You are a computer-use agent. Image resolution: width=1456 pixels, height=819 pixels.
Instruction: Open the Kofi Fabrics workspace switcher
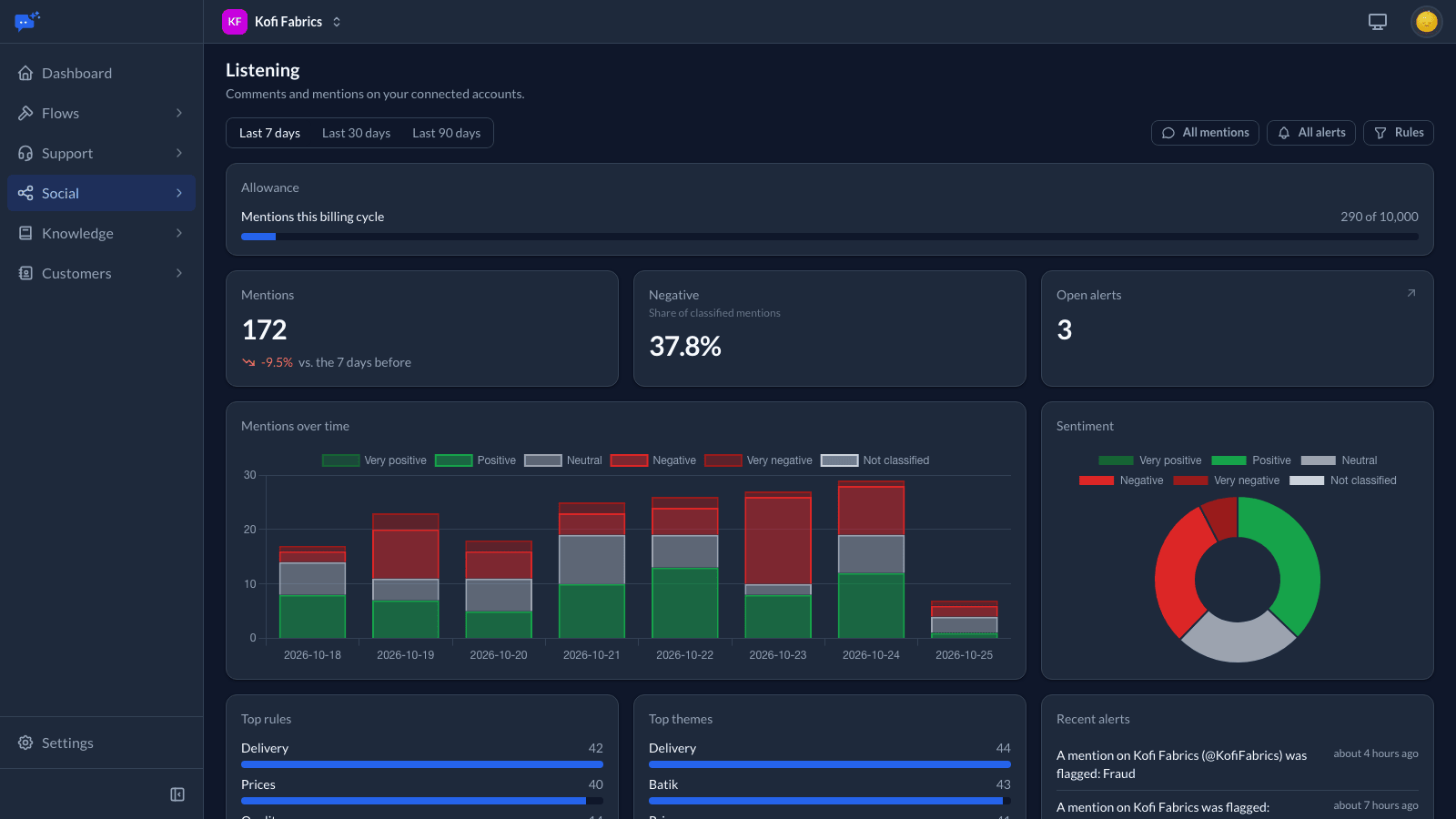[283, 22]
